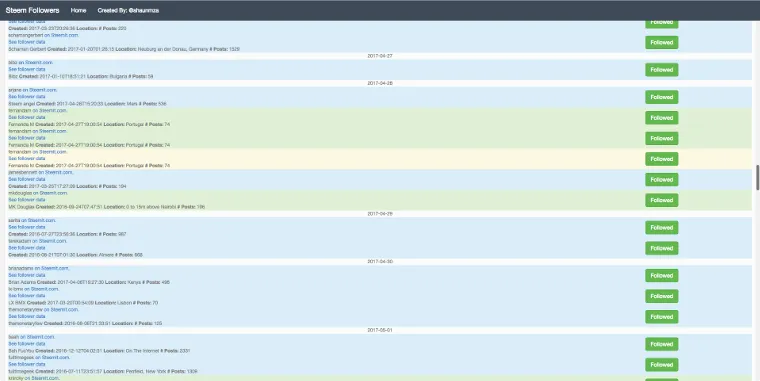See follower data for Steem angel user
The width and height of the screenshot is (760, 381).
(x=27, y=96)
